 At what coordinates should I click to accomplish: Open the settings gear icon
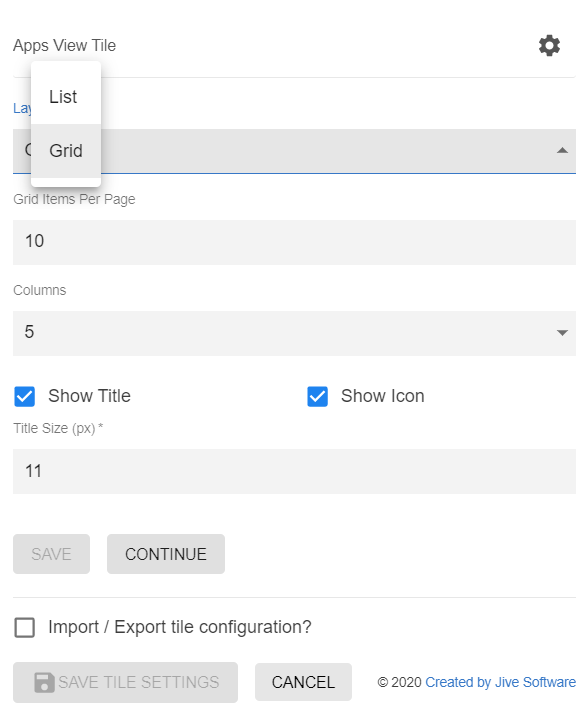coord(549,45)
